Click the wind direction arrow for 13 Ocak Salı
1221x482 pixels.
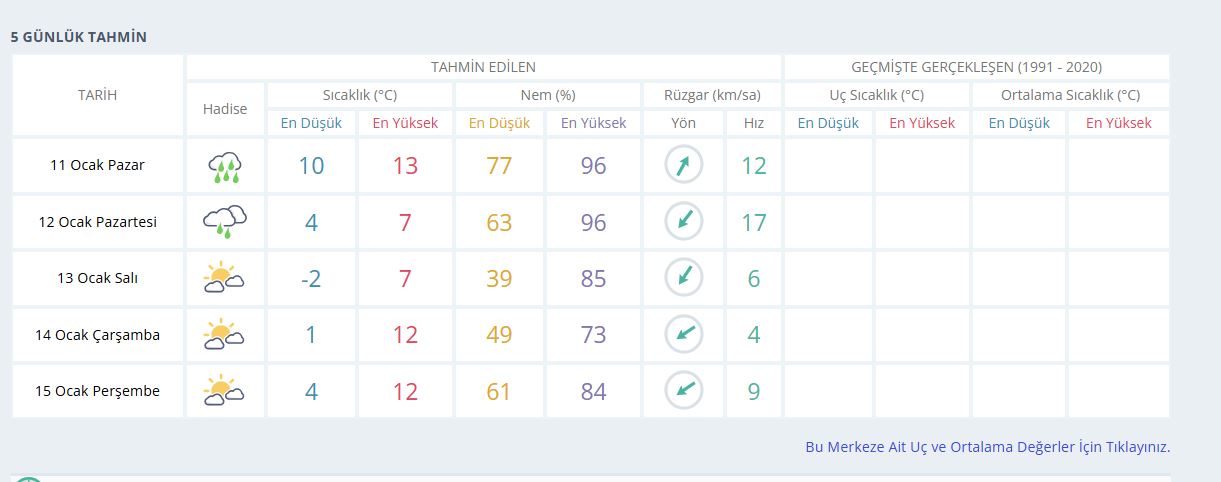684,278
